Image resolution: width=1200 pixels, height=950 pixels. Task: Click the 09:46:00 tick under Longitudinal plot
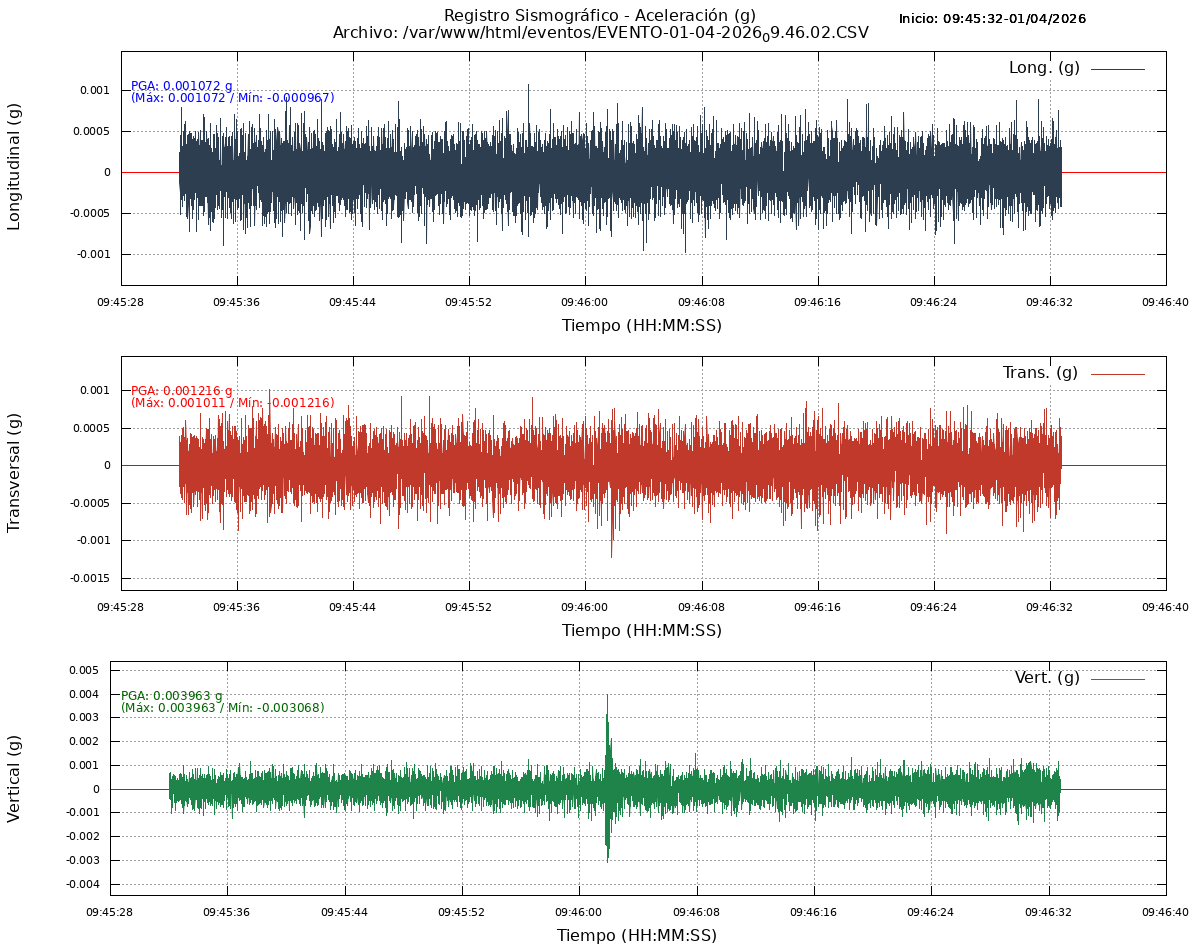tap(585, 301)
